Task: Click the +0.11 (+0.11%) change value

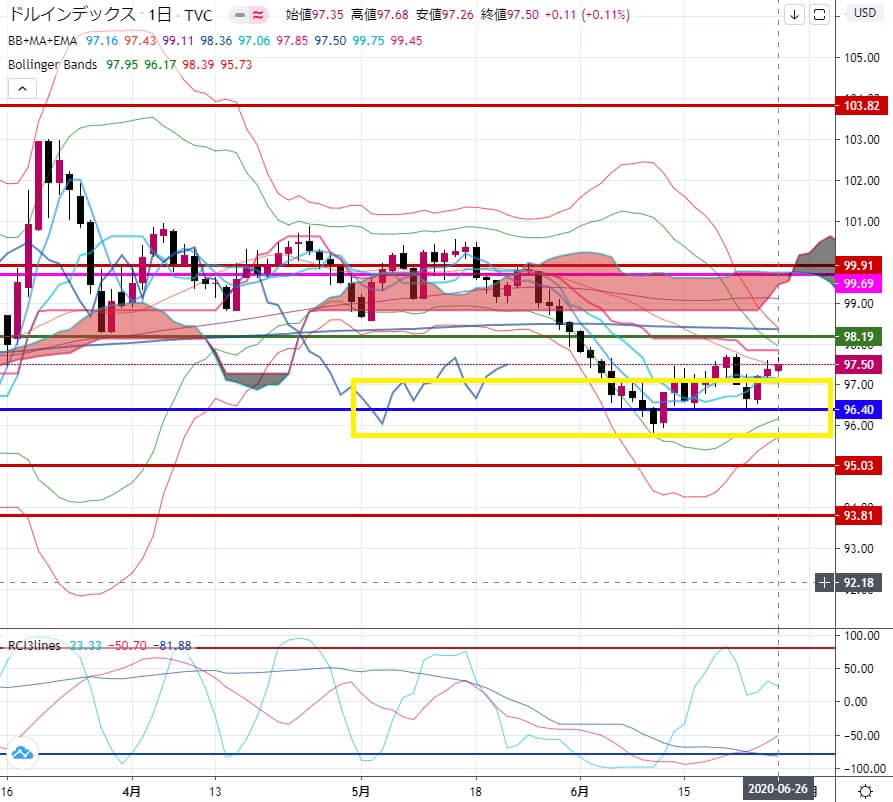Action: (x=587, y=15)
